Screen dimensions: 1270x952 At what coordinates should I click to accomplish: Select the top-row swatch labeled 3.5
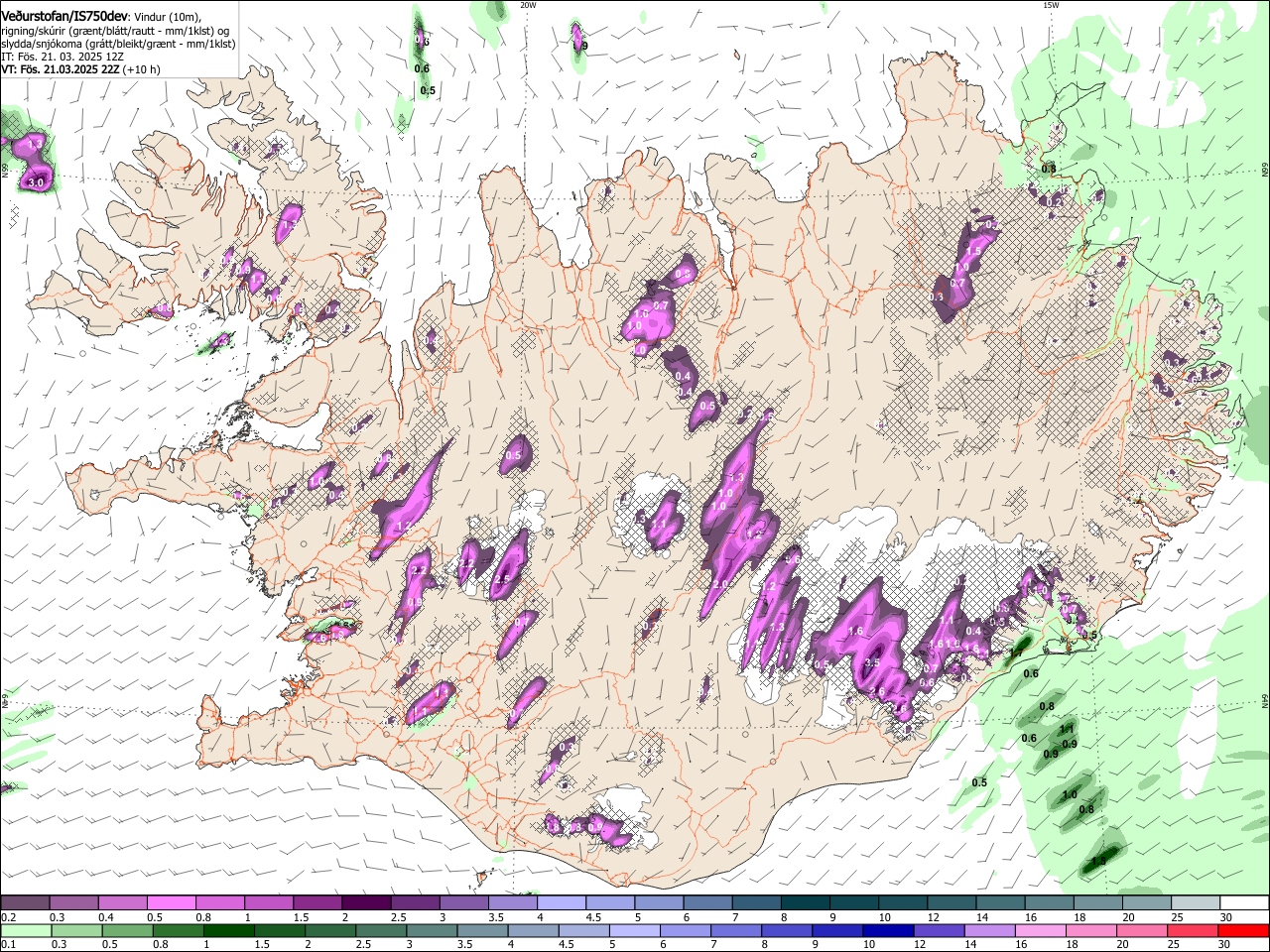coord(511,902)
